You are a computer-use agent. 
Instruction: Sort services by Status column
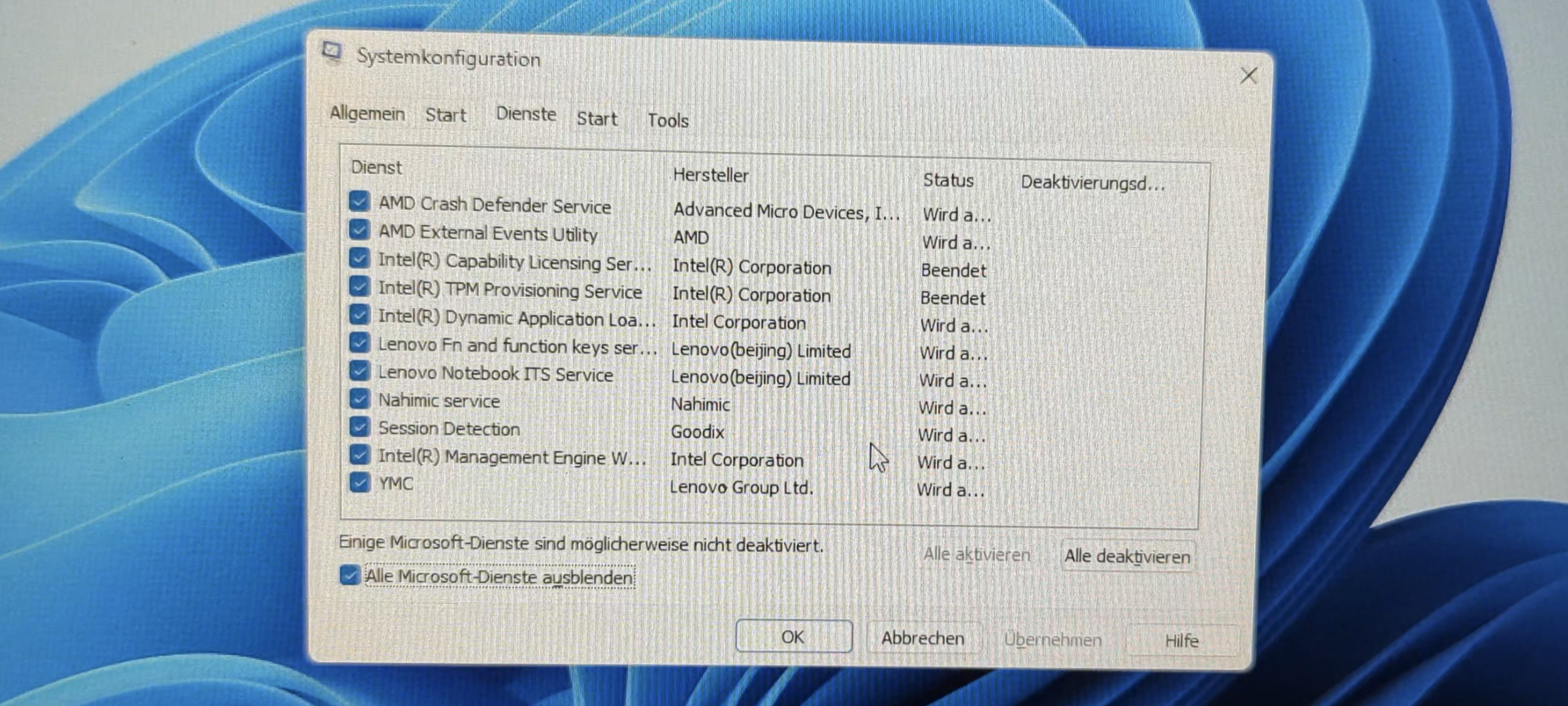948,180
